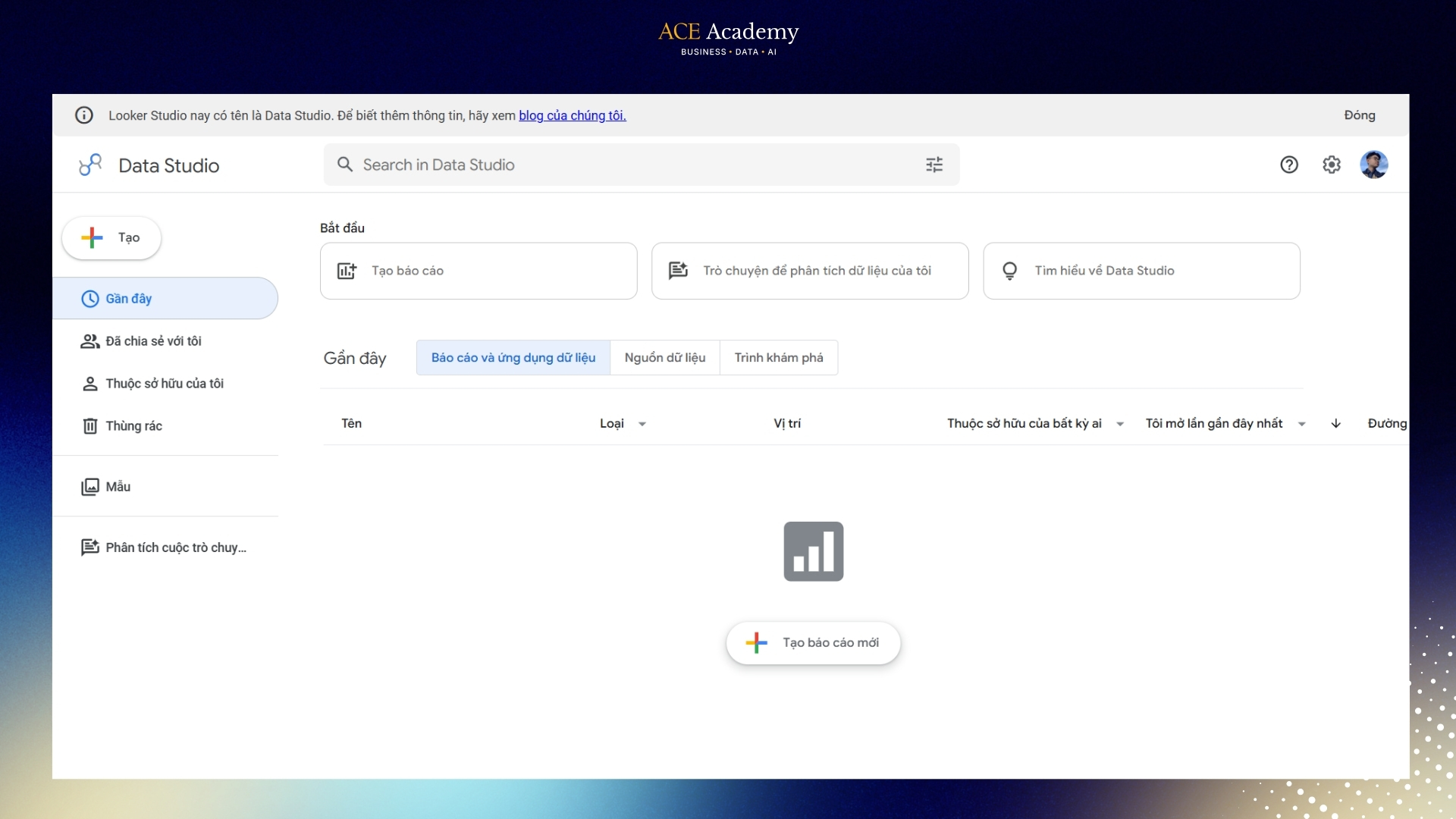Viewport: 1456px width, 819px height.
Task: Toggle the sort direction arrow
Action: pos(1336,423)
